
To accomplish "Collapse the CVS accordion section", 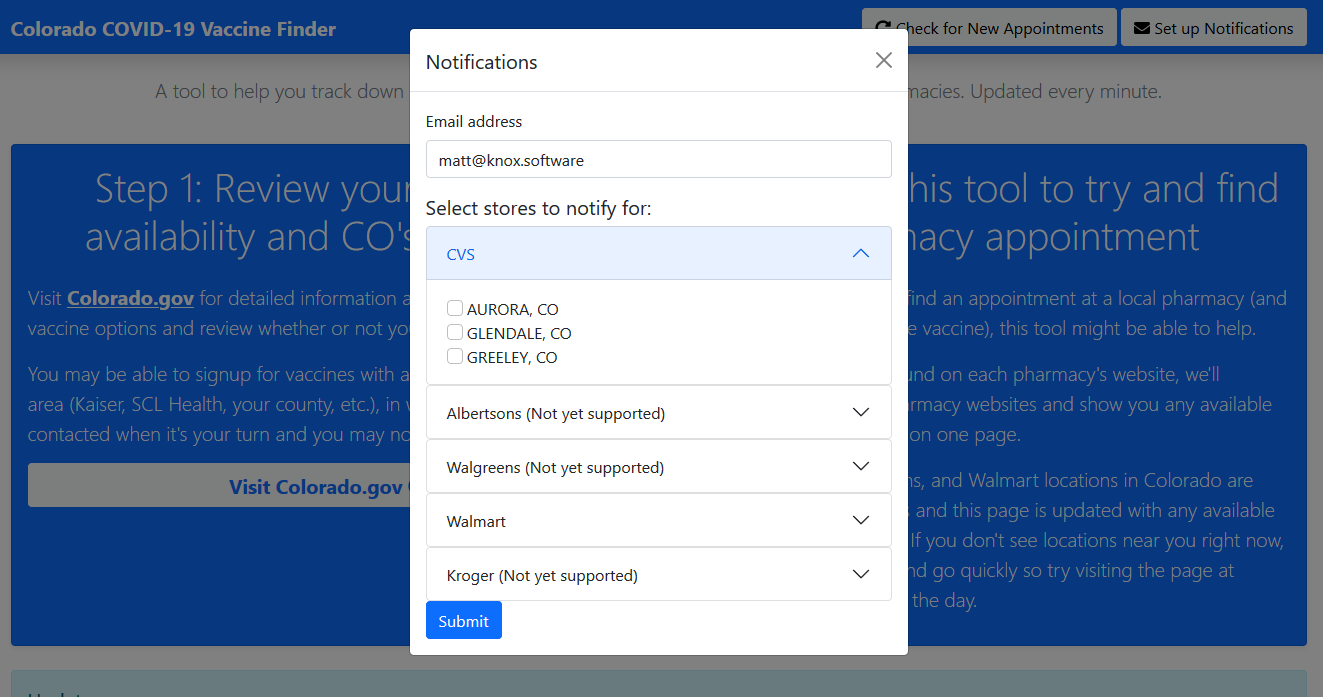I will (x=658, y=254).
